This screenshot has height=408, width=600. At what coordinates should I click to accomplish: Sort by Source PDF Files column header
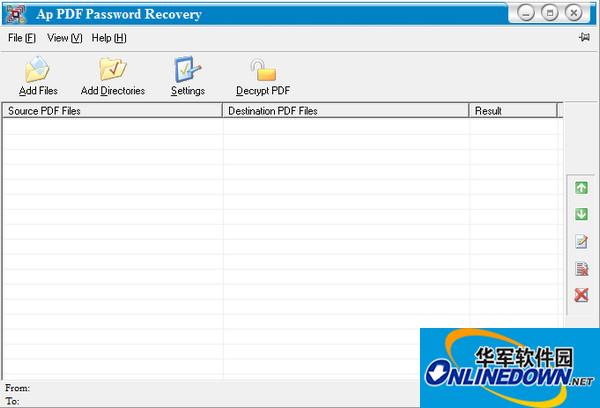pyautogui.click(x=112, y=111)
